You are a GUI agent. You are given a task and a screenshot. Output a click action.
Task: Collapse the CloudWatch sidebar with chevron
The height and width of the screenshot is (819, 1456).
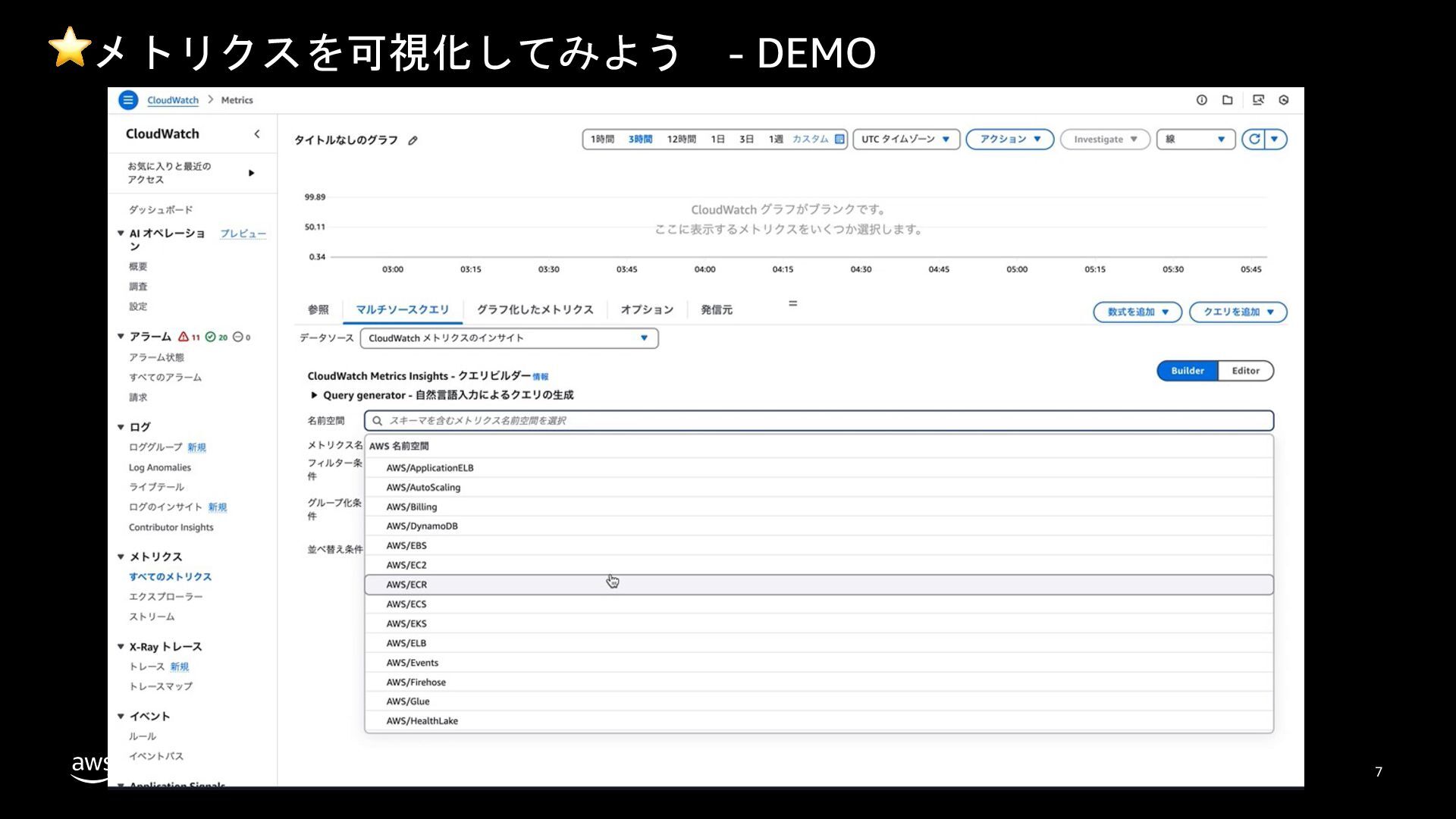coord(257,134)
